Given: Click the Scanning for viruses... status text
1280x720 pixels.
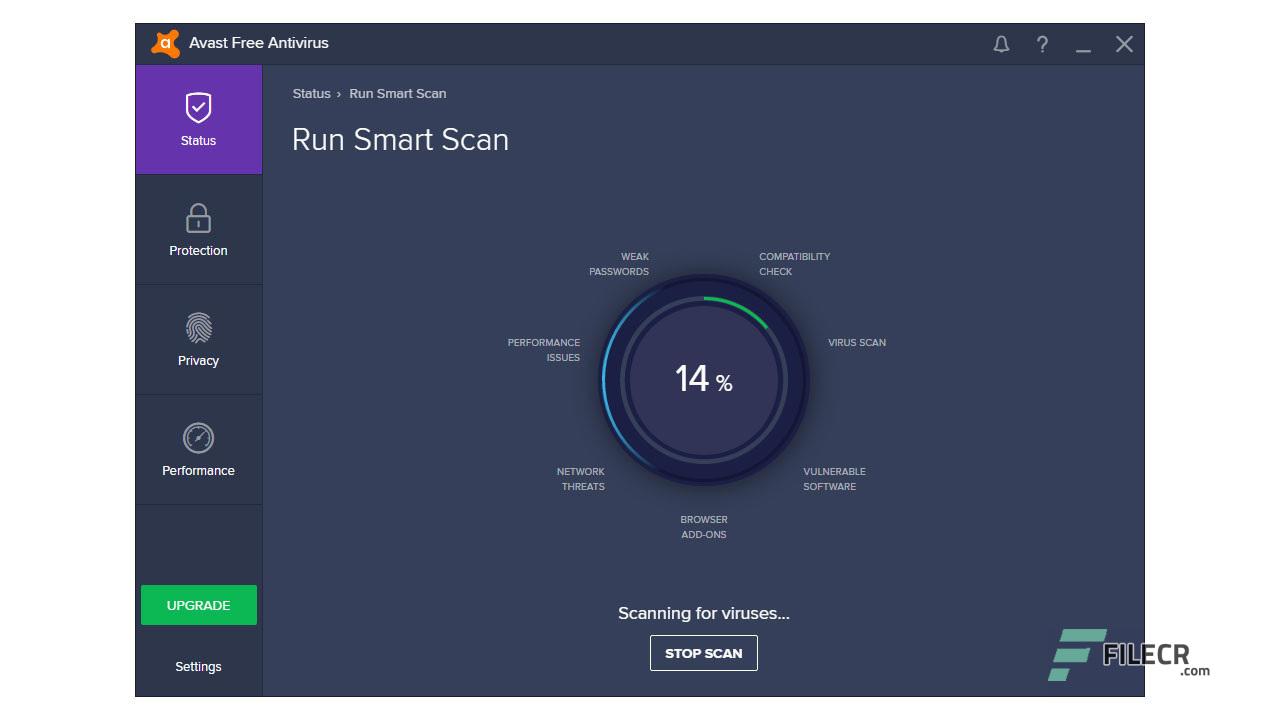Looking at the screenshot, I should (x=704, y=614).
